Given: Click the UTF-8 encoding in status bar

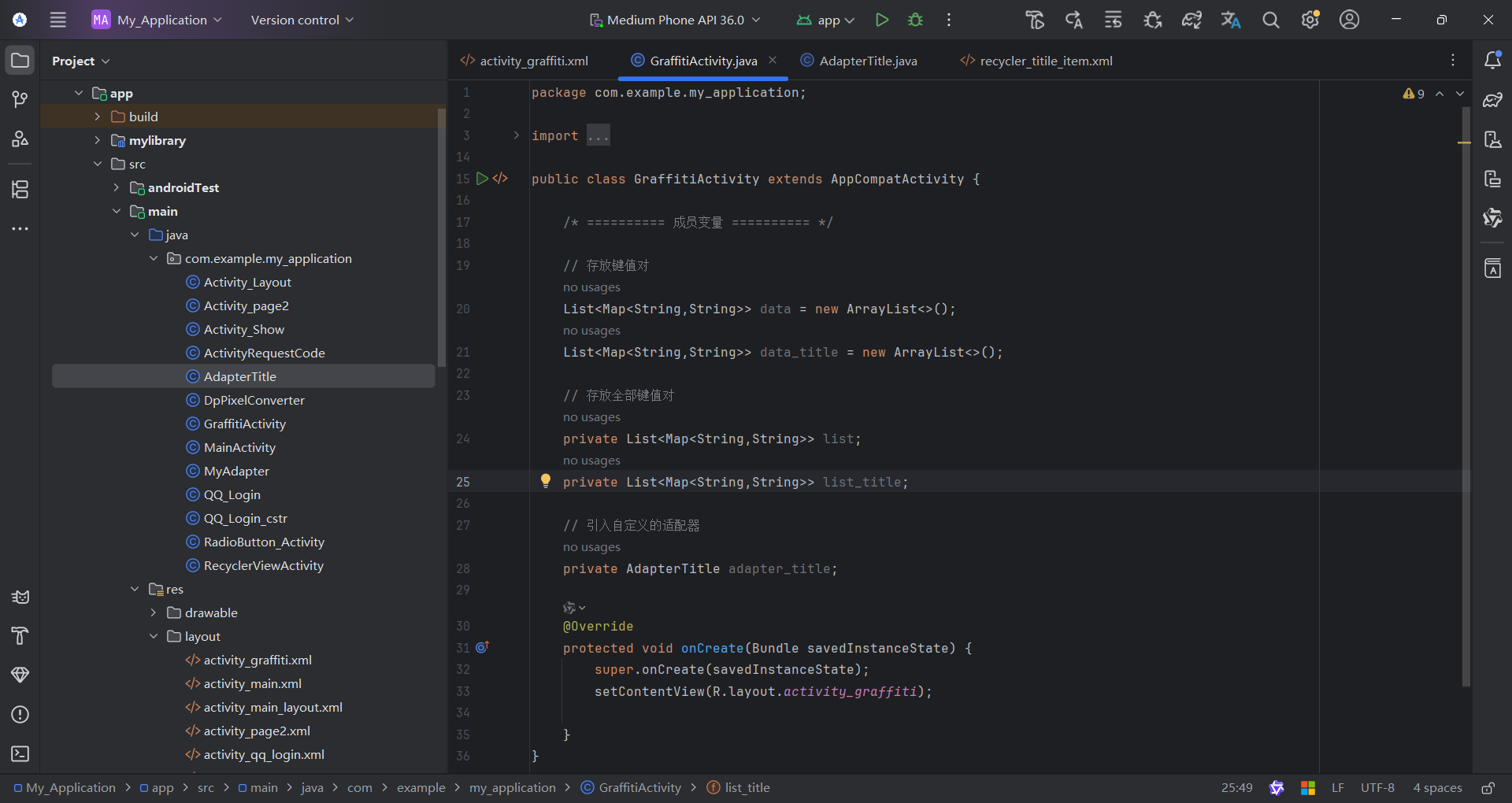Looking at the screenshot, I should tap(1377, 788).
